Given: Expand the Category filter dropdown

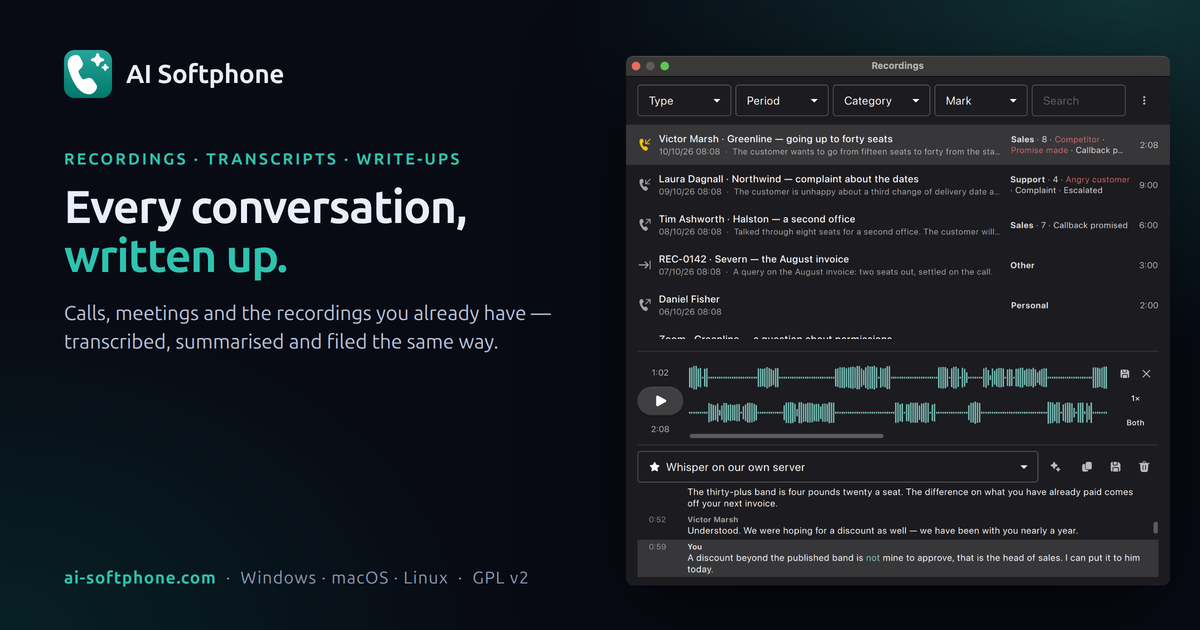Looking at the screenshot, I should coord(881,101).
